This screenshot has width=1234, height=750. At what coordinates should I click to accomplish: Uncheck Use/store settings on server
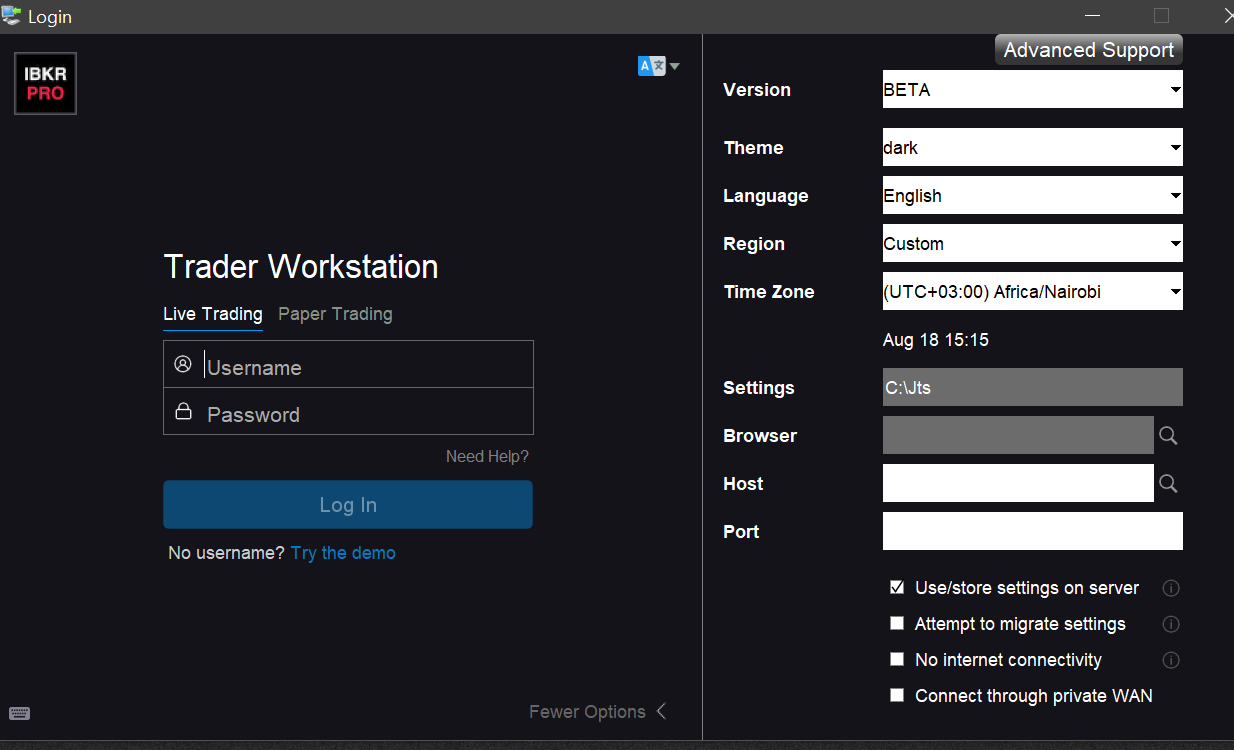(897, 587)
